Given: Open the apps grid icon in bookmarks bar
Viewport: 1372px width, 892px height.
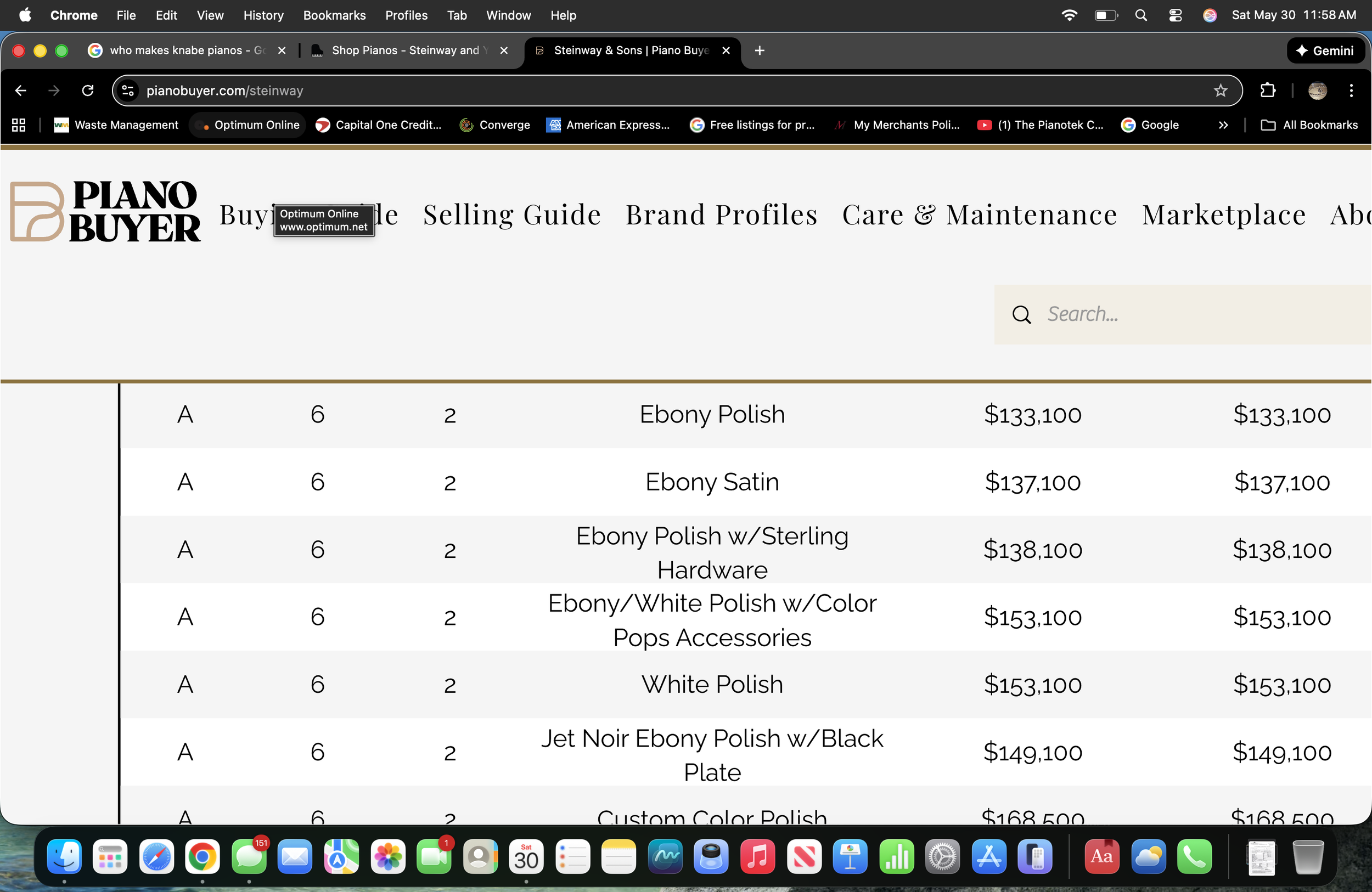Looking at the screenshot, I should pyautogui.click(x=19, y=125).
